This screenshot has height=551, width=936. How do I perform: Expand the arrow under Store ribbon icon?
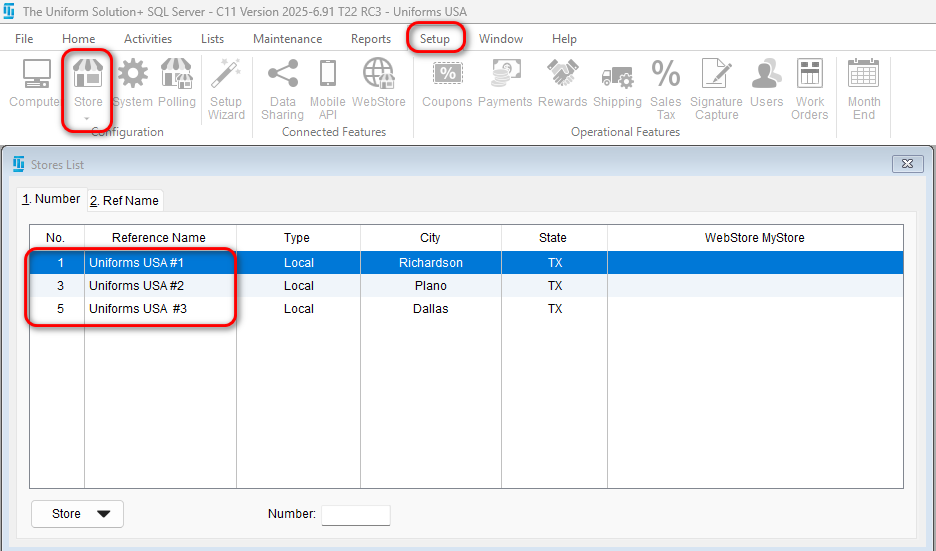[x=88, y=119]
